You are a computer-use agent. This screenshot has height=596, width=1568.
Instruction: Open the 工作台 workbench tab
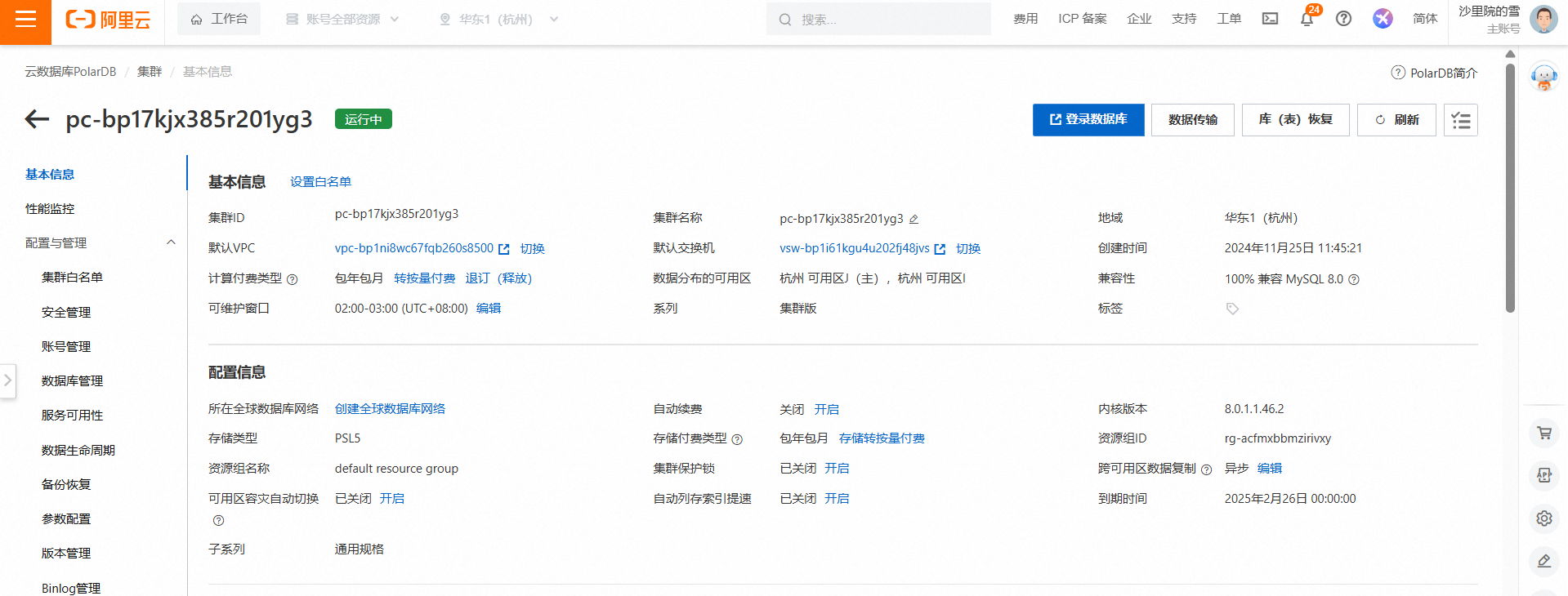219,19
